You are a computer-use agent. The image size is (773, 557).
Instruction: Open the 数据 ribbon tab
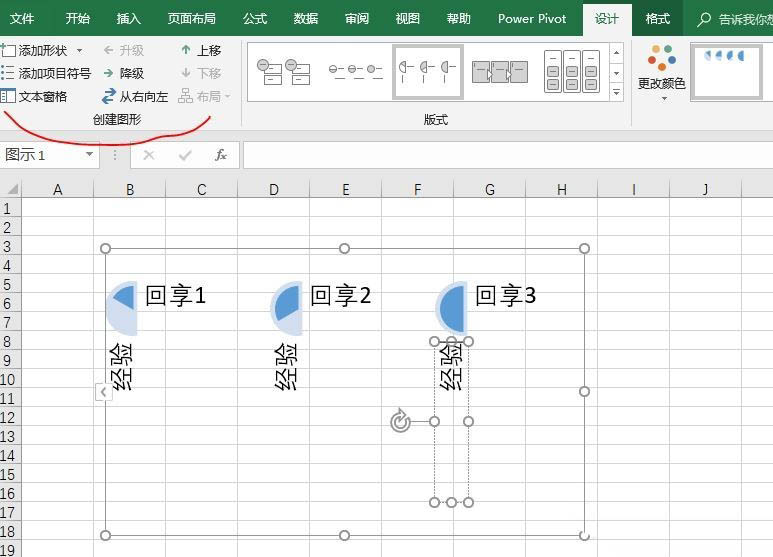pos(306,19)
